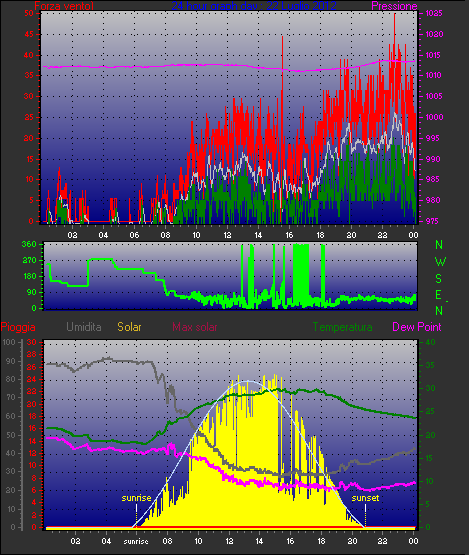Click the '06' hour tick under the wind chart
This screenshot has height=555, width=469.
click(x=134, y=235)
